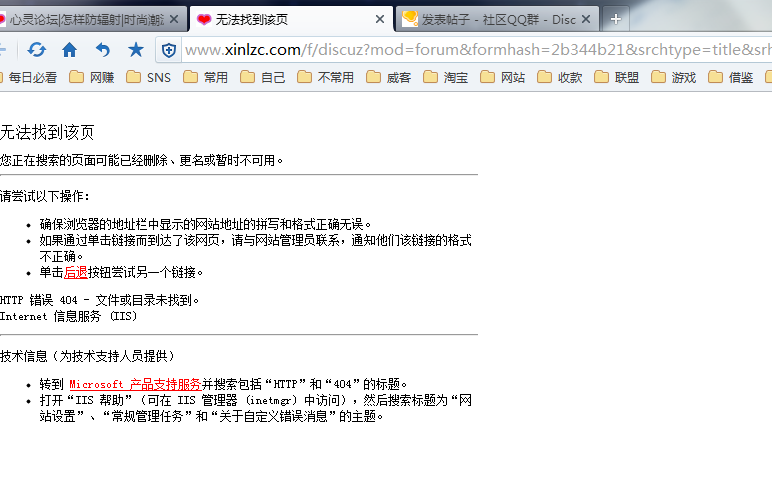Click 请尝试以下操作 text

click(x=45, y=196)
